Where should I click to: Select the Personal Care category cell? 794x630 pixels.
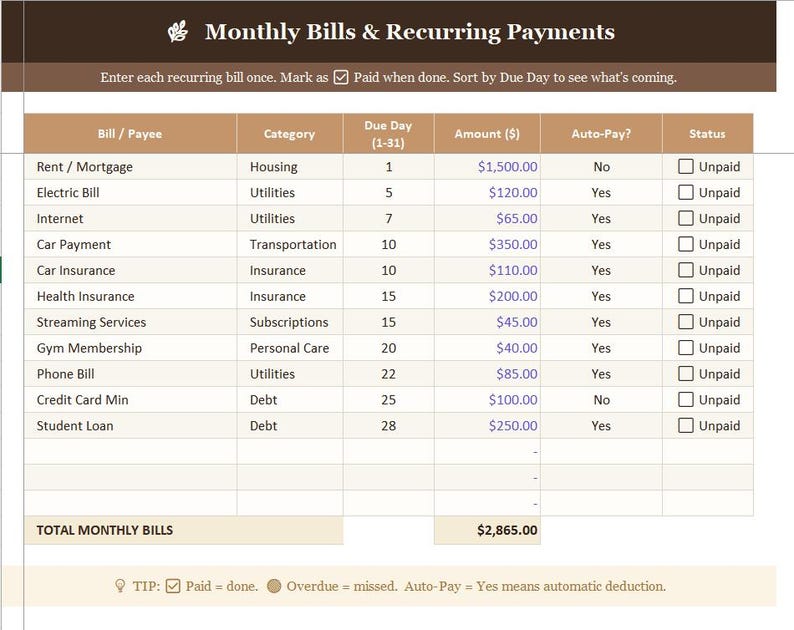pos(290,347)
